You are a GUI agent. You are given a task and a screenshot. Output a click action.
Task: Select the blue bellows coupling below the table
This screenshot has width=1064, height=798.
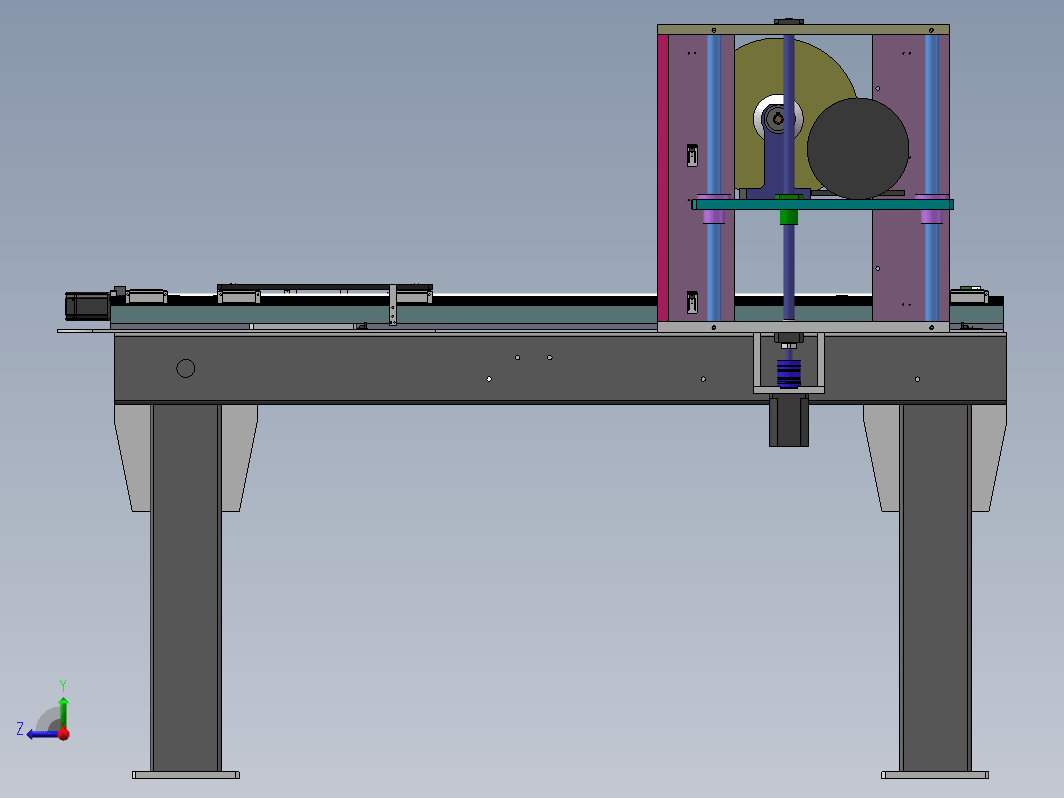[788, 374]
